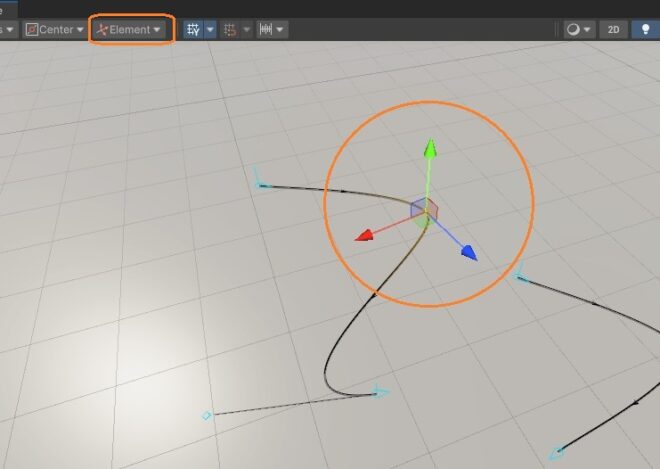Select the diamond end knot of the first spline
The width and height of the screenshot is (660, 469).
coord(206,416)
